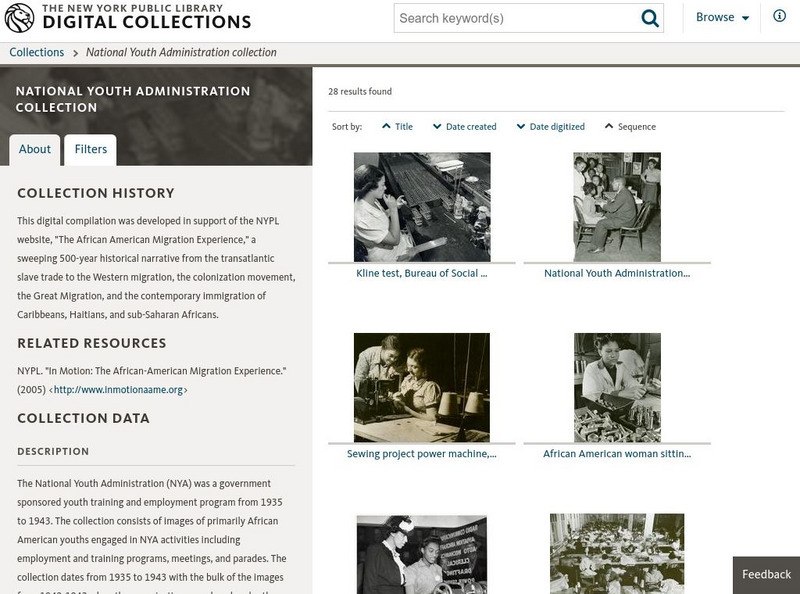800x594 pixels.
Task: Toggle sort by Date digitized
Action: pyautogui.click(x=550, y=127)
